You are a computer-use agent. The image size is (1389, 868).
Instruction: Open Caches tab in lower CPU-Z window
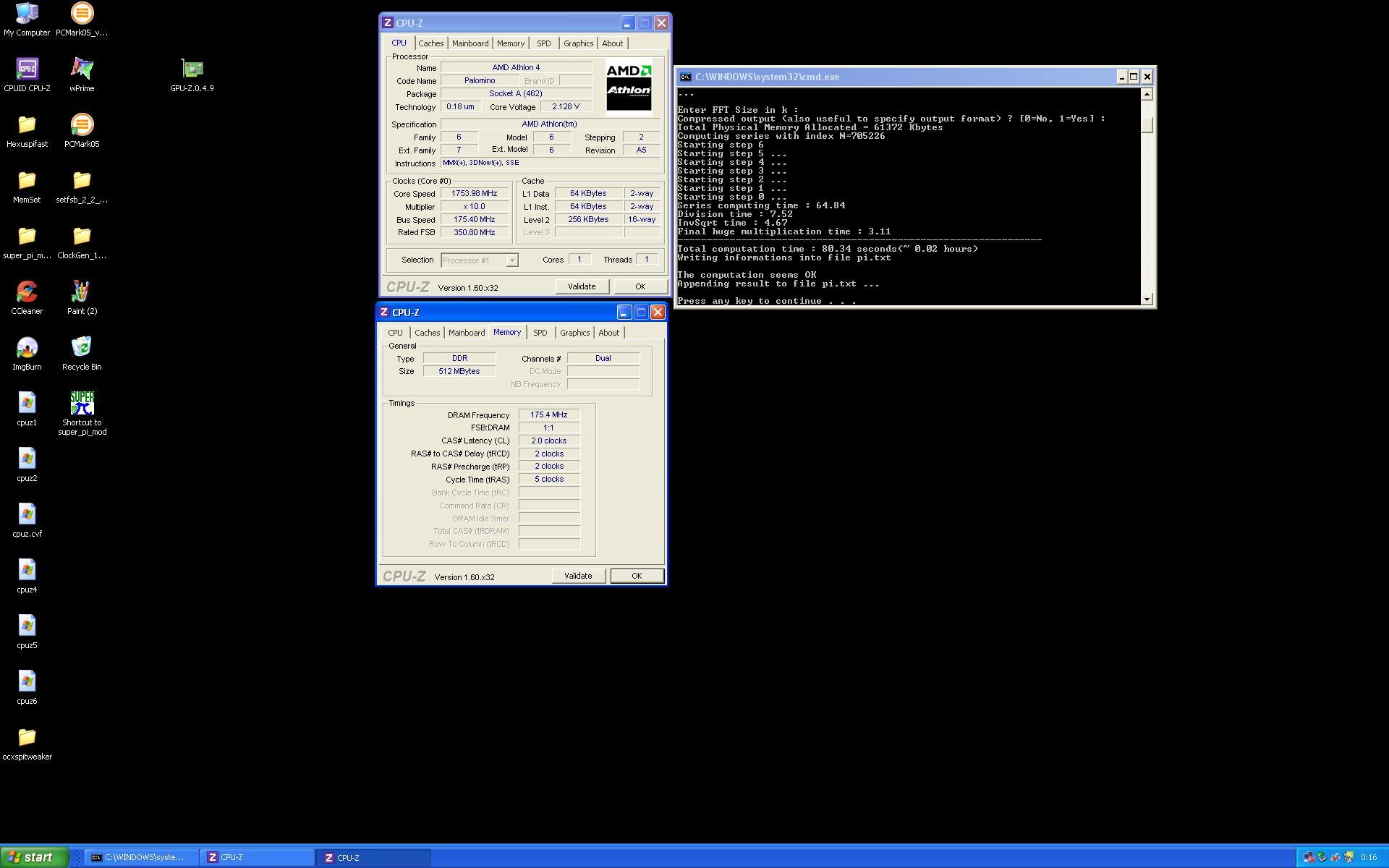427,333
